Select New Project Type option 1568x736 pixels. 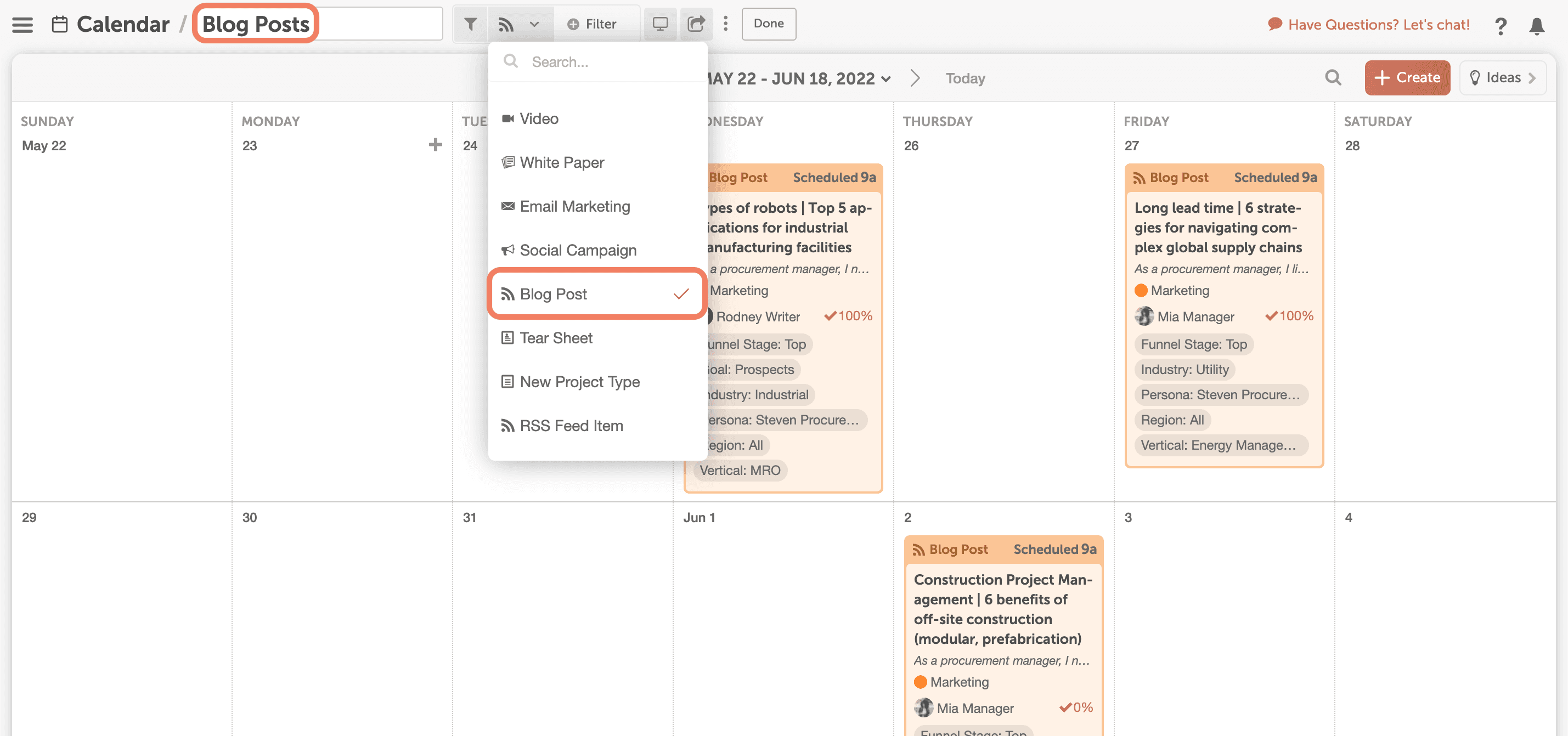coord(598,381)
